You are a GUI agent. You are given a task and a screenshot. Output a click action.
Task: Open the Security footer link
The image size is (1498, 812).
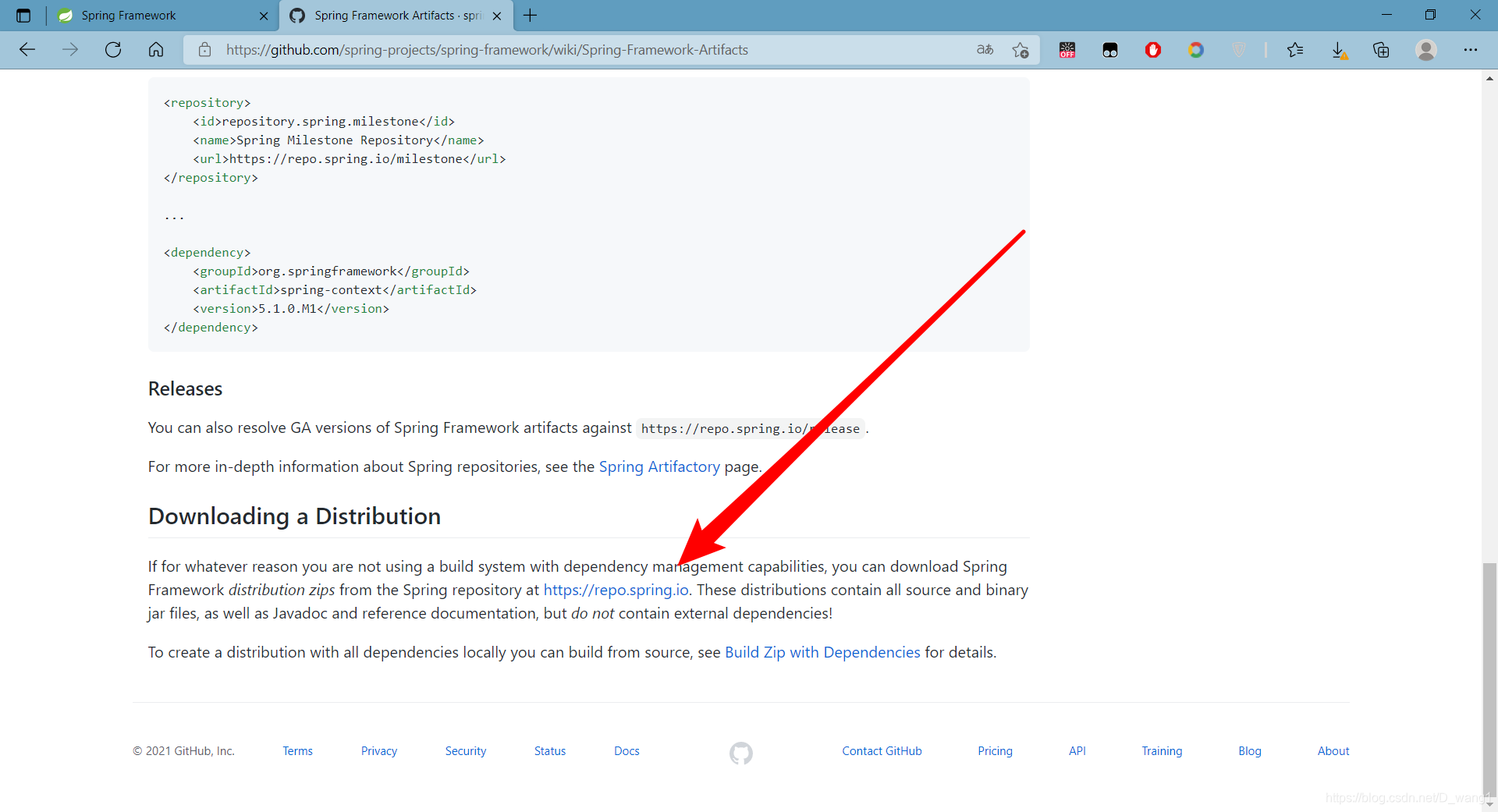point(466,751)
